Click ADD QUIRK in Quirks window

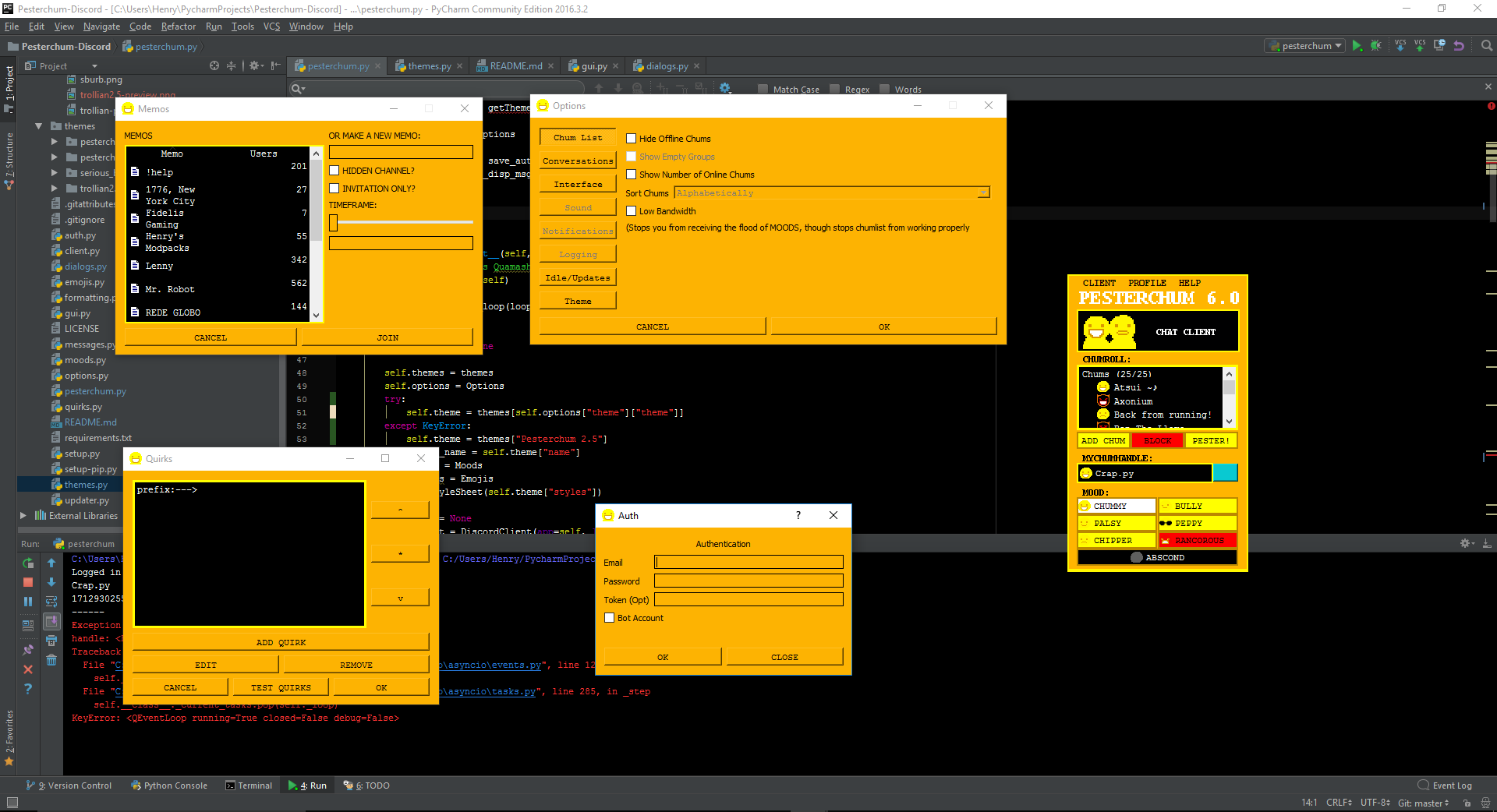pos(281,642)
